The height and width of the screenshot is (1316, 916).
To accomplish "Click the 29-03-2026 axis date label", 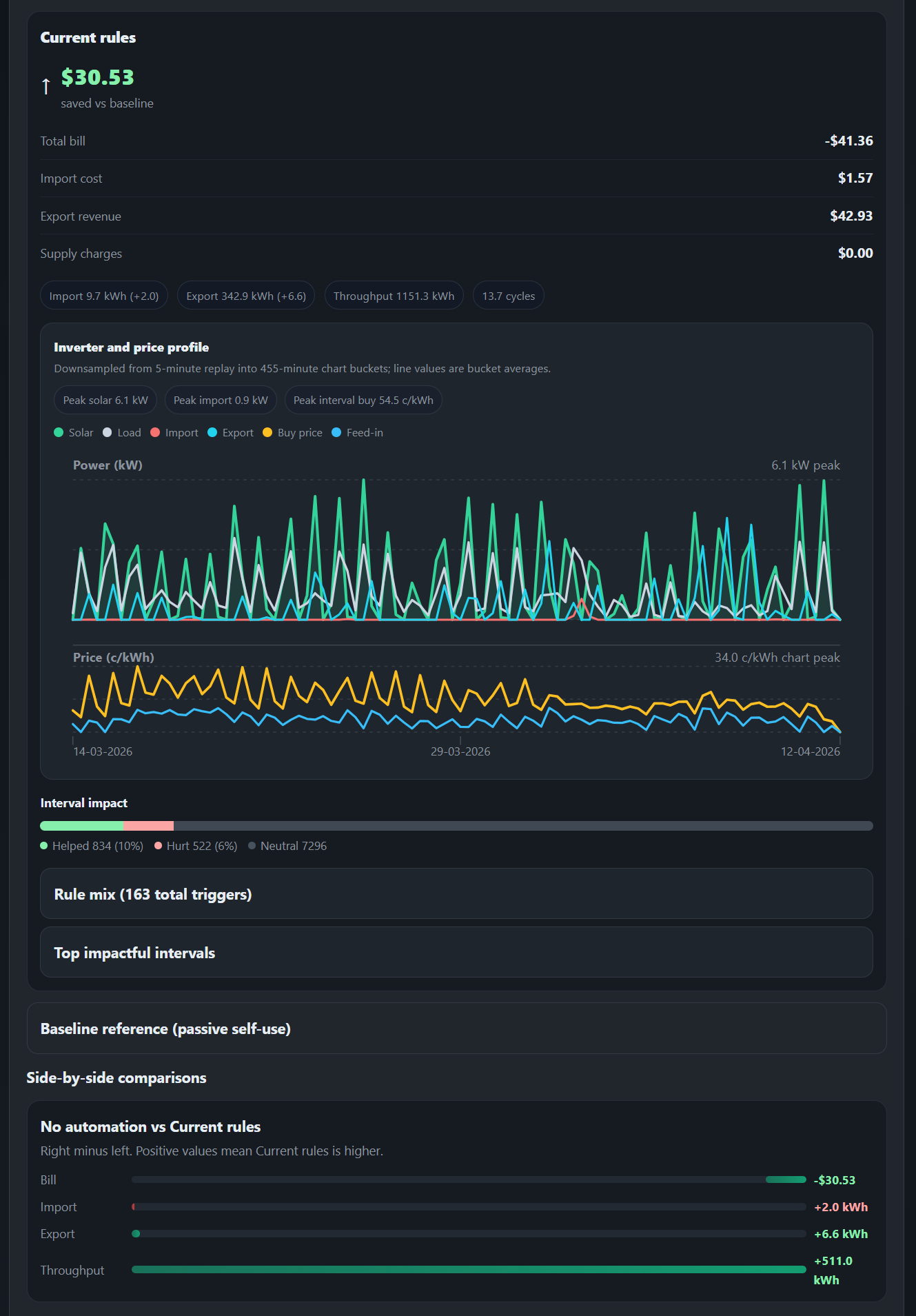I will click(460, 751).
